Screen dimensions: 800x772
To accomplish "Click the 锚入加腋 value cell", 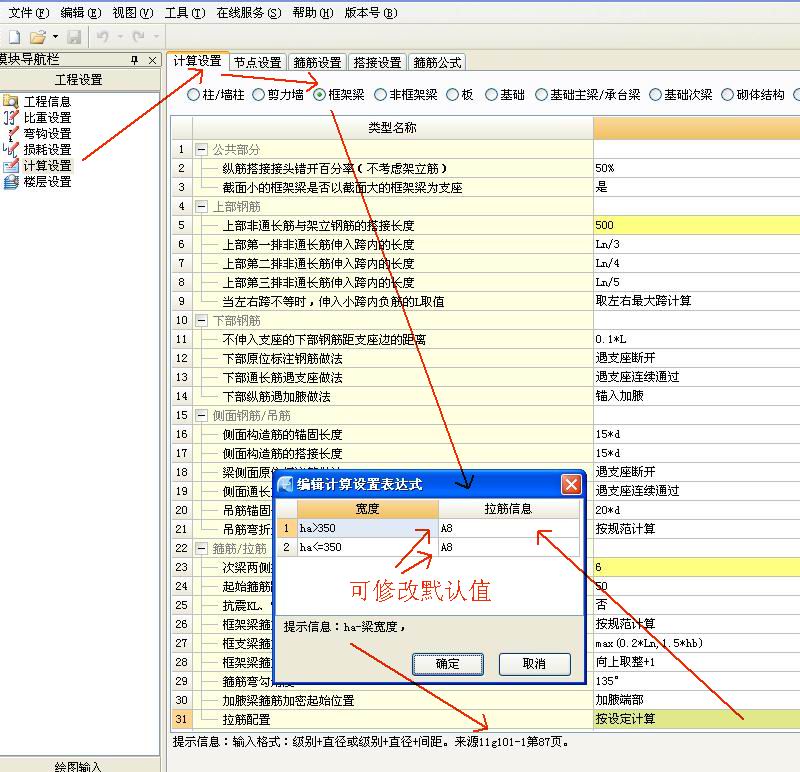I will coord(696,396).
